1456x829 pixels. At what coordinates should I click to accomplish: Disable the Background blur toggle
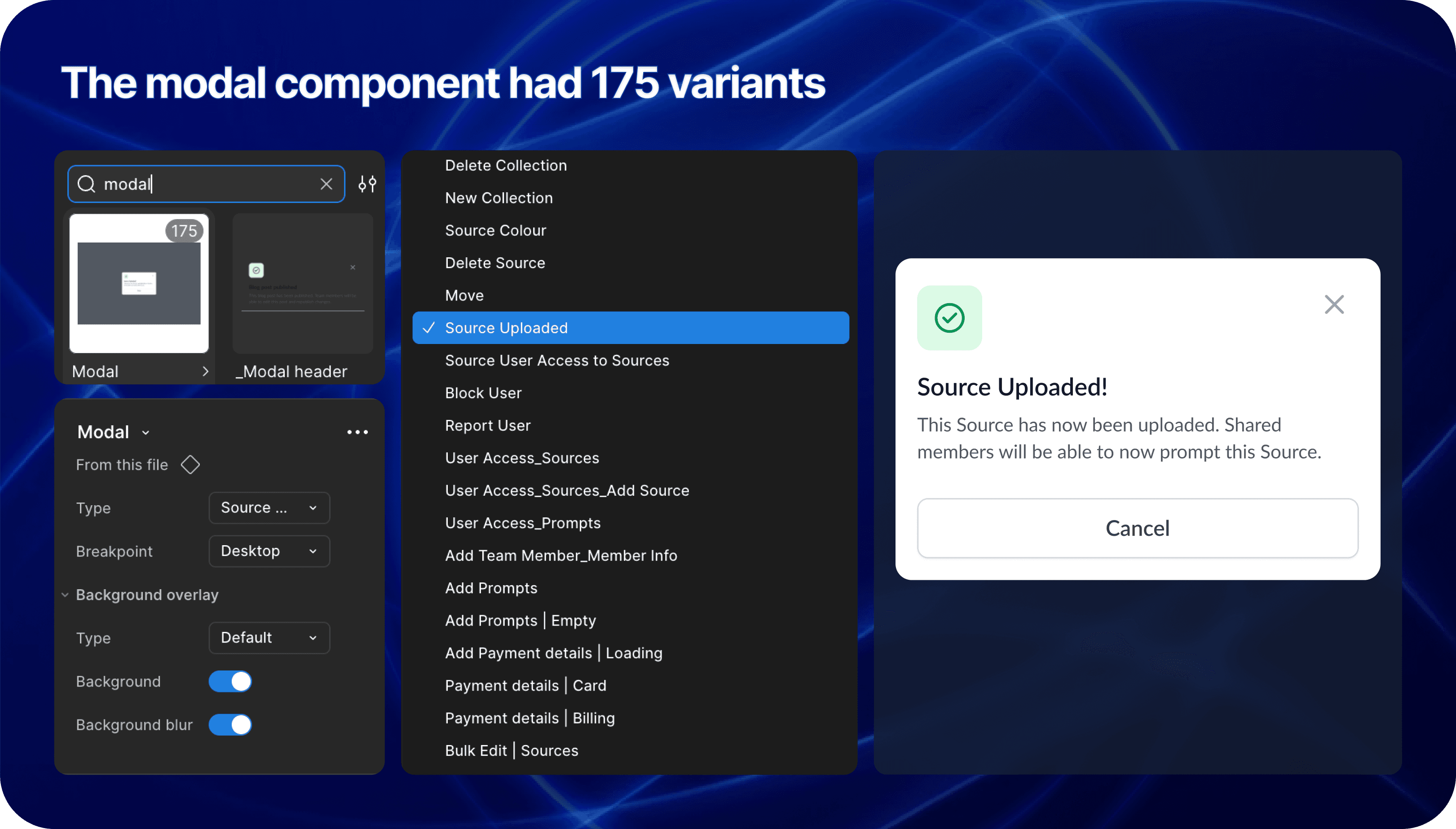(230, 725)
